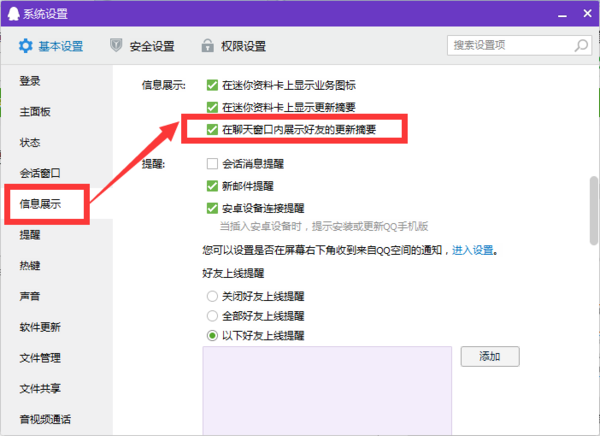Select 文件管理 in the sidebar
600x436 pixels.
[40, 358]
